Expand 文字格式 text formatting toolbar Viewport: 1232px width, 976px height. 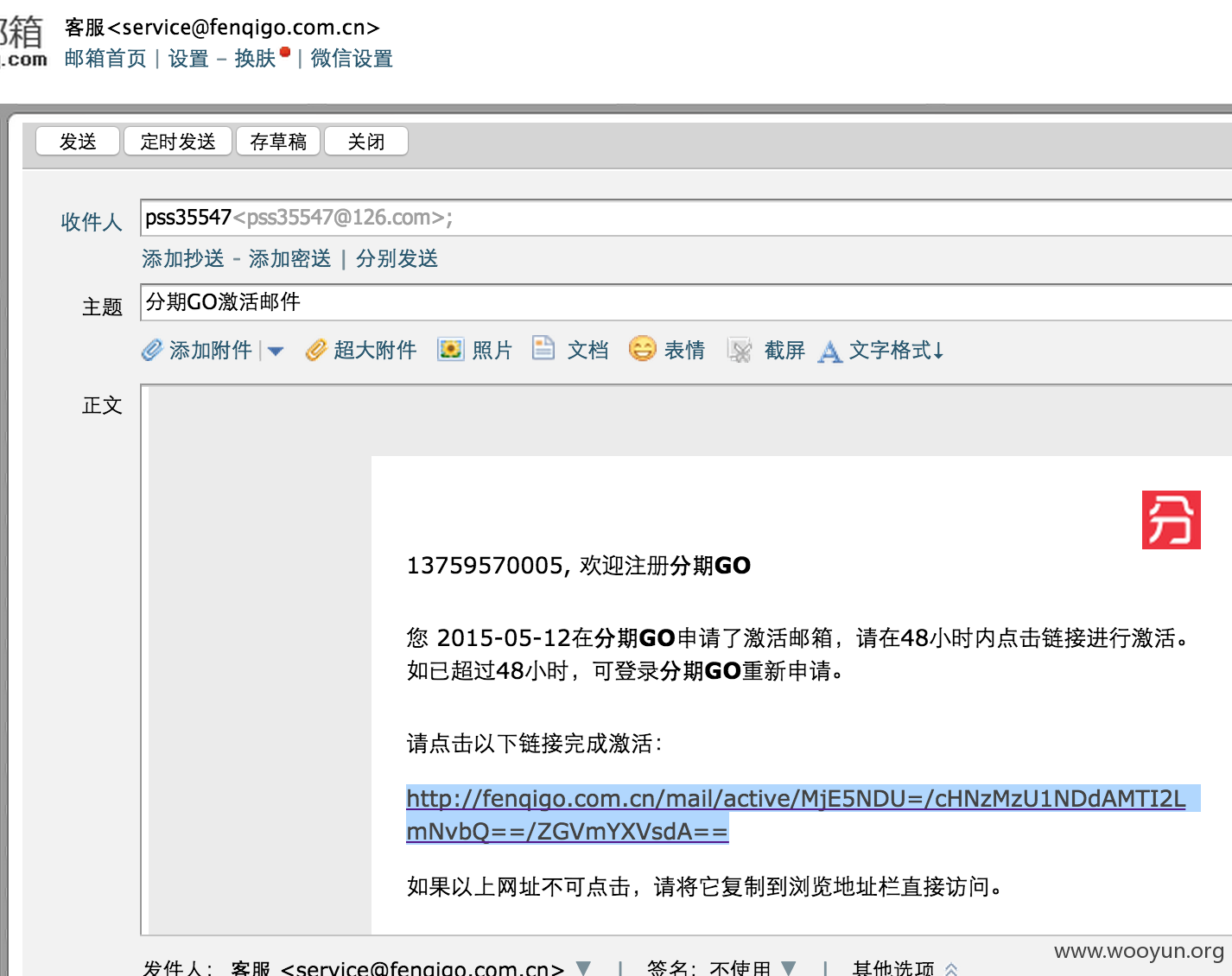tap(896, 350)
